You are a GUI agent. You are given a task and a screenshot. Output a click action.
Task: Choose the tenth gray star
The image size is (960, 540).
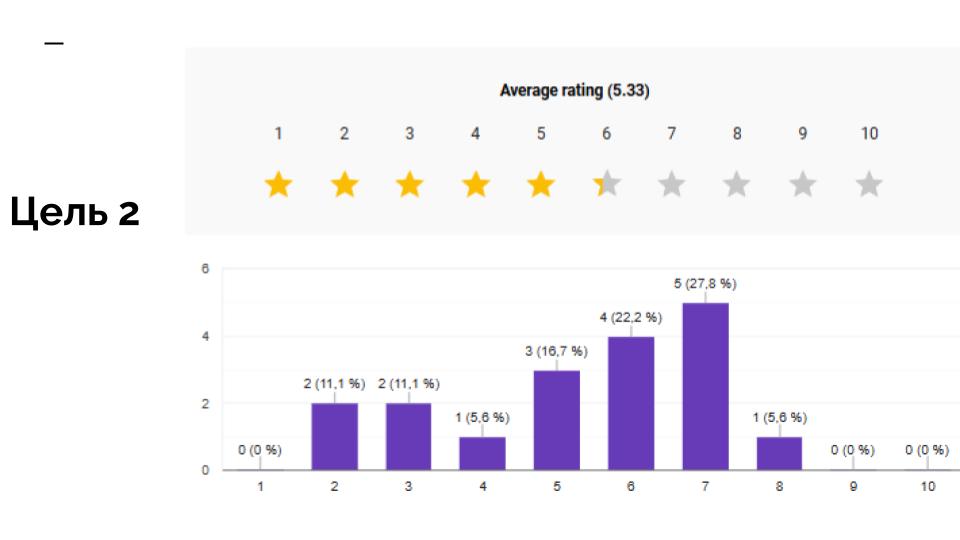click(x=869, y=184)
